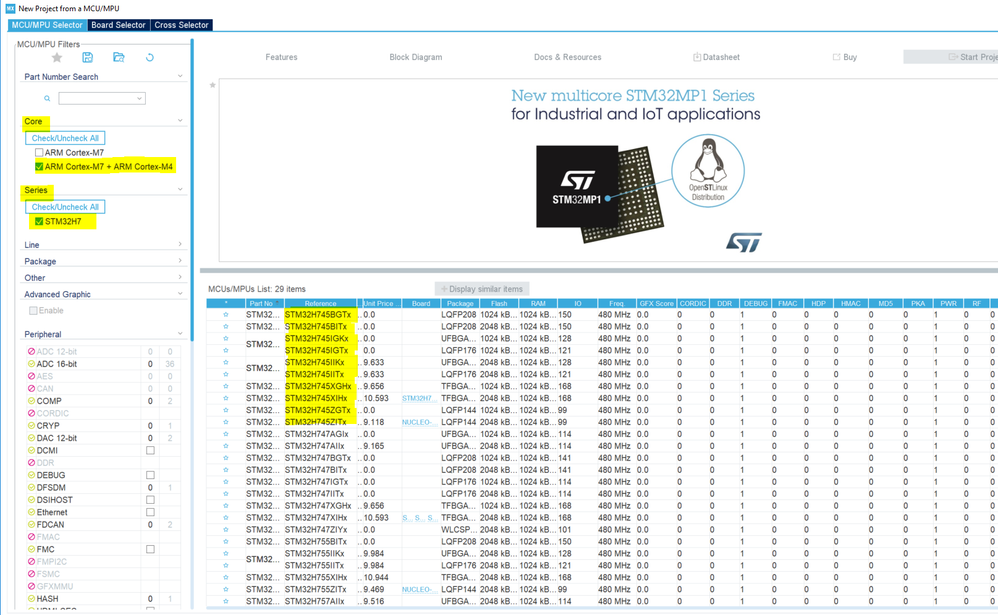Collapse the Part Number Search section
Screen dimensions: 998x615
(x=180, y=76)
